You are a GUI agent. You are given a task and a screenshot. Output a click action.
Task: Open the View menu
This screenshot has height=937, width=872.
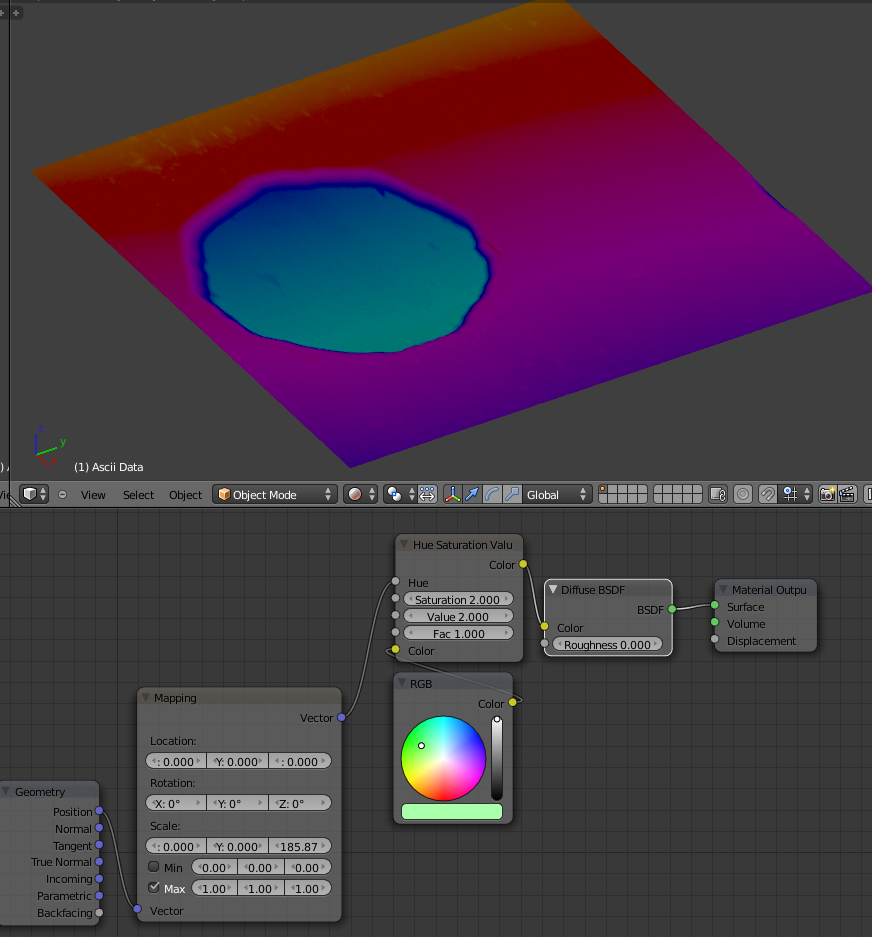point(93,494)
